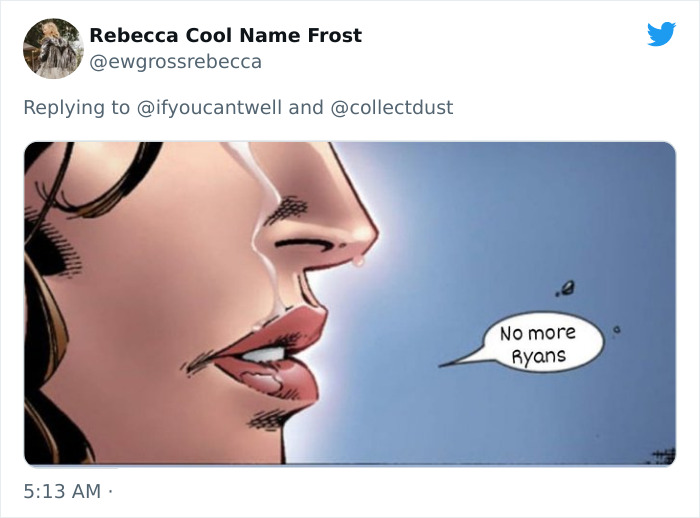This screenshot has width=700, height=518.
Task: Click the Twitter bird logo
Action: click(661, 35)
